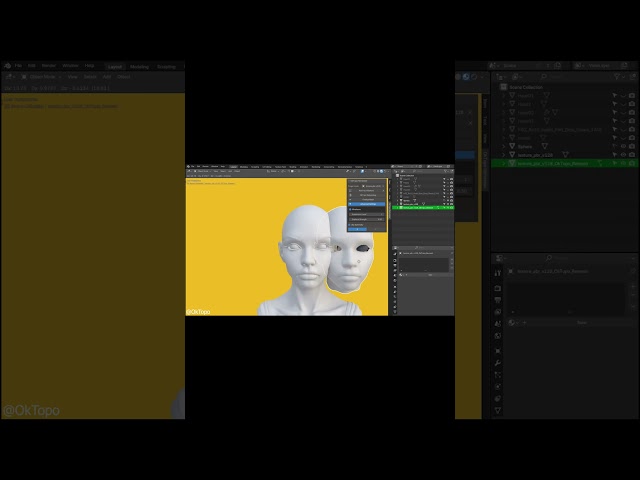Toggle texture_pbr_v128 eye visibility in background outliner

(623, 155)
